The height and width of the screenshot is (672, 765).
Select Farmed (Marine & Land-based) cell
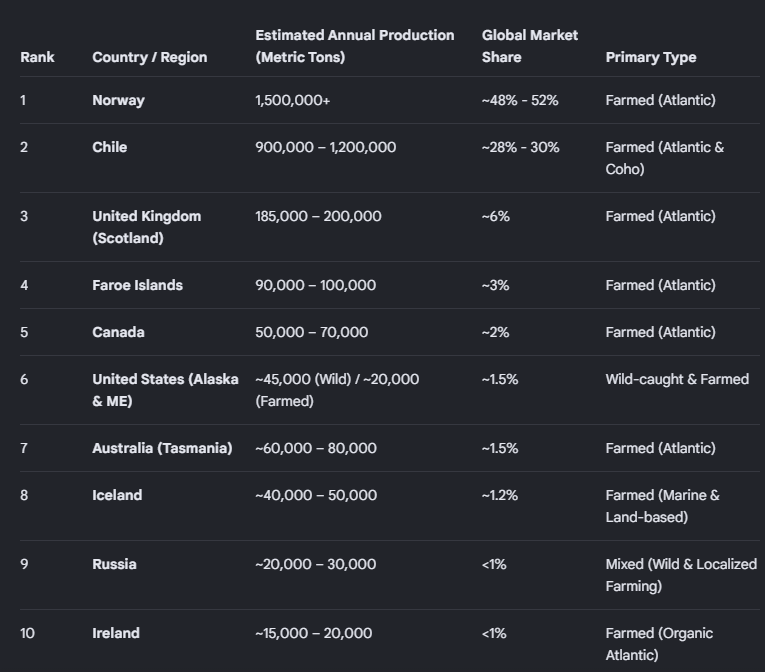pos(663,506)
